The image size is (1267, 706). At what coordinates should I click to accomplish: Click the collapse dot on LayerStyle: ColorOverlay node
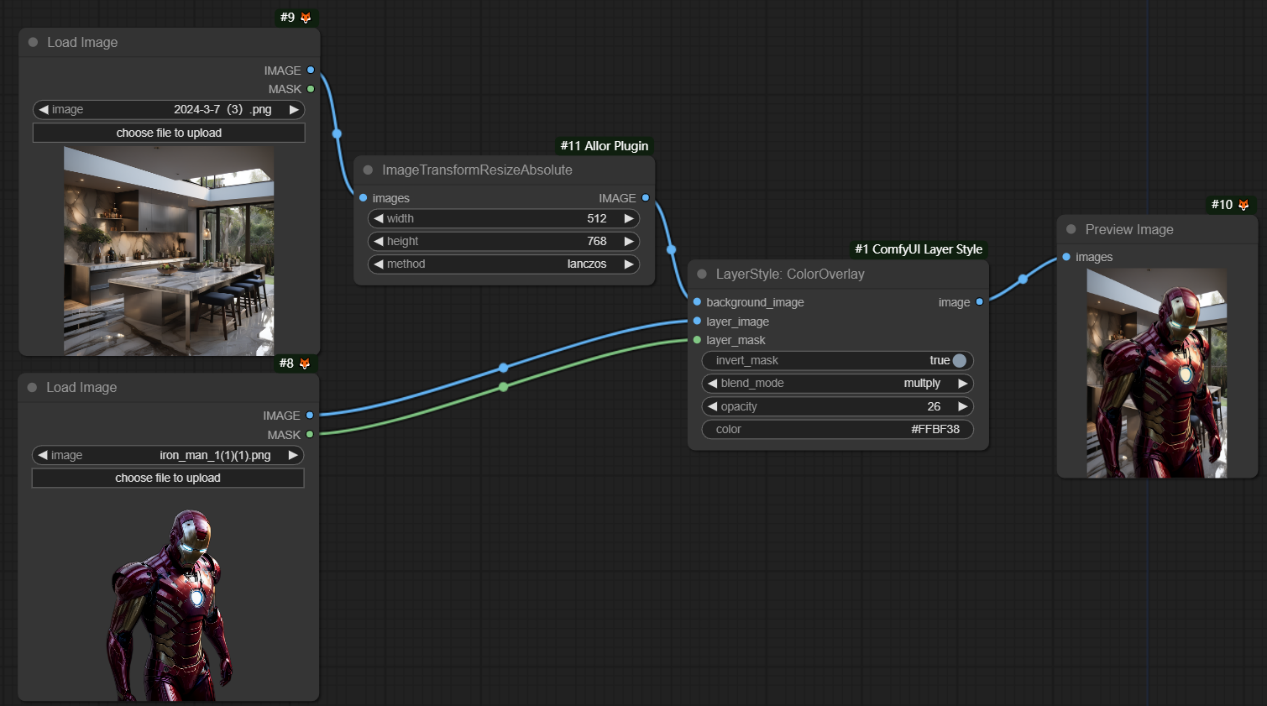click(x=702, y=274)
